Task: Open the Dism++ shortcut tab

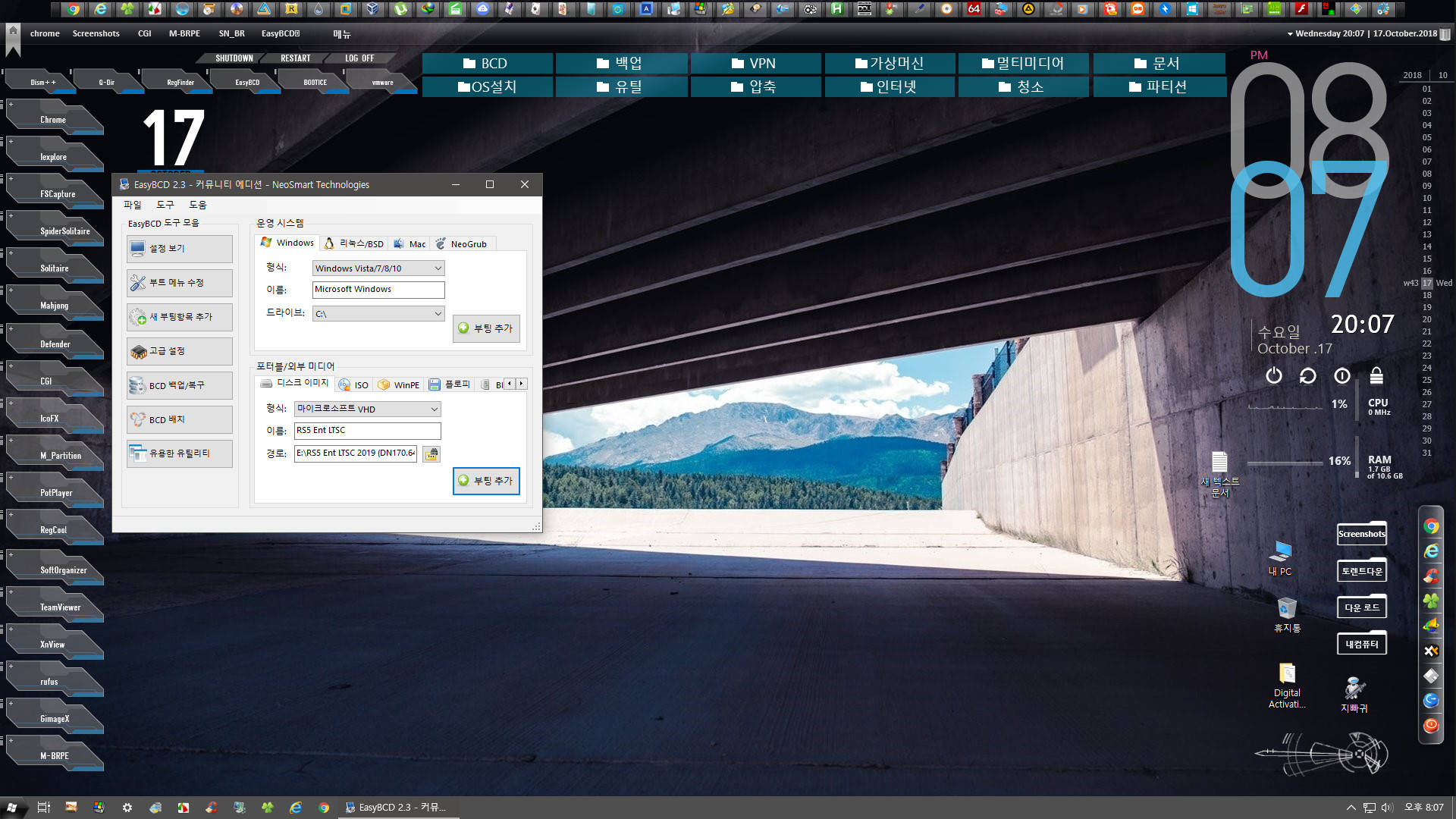Action: click(x=42, y=82)
